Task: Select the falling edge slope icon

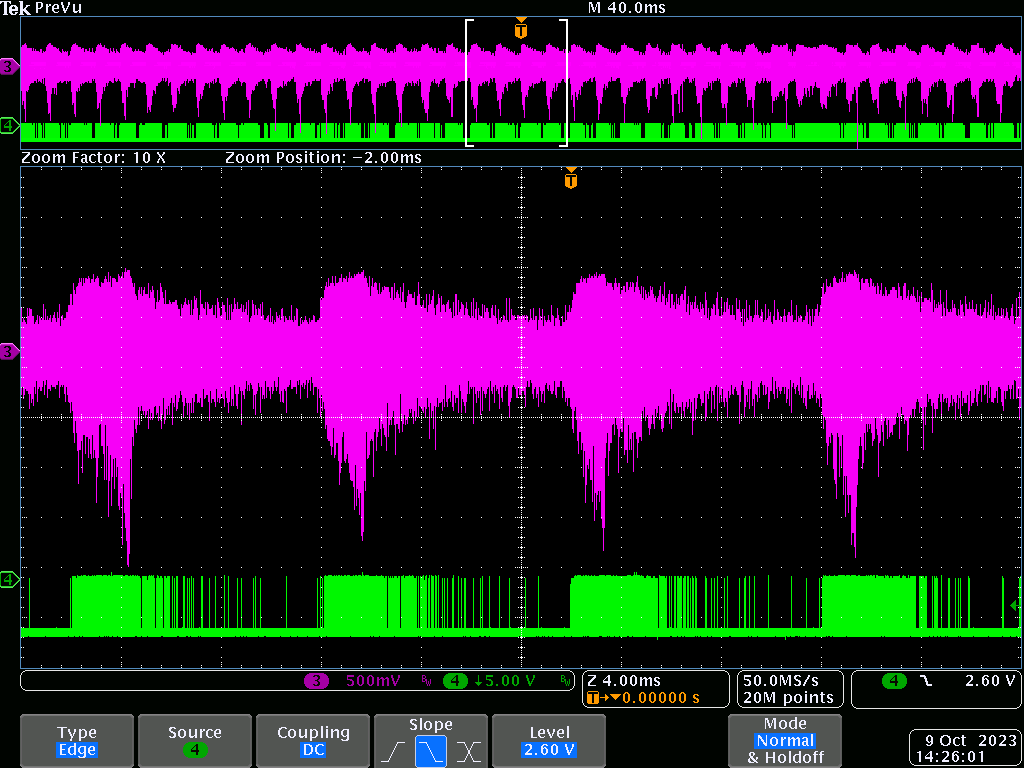Action: coord(431,750)
